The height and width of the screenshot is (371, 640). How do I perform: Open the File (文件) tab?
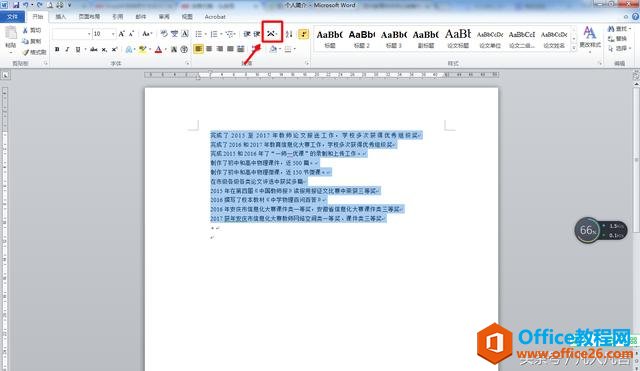click(13, 17)
